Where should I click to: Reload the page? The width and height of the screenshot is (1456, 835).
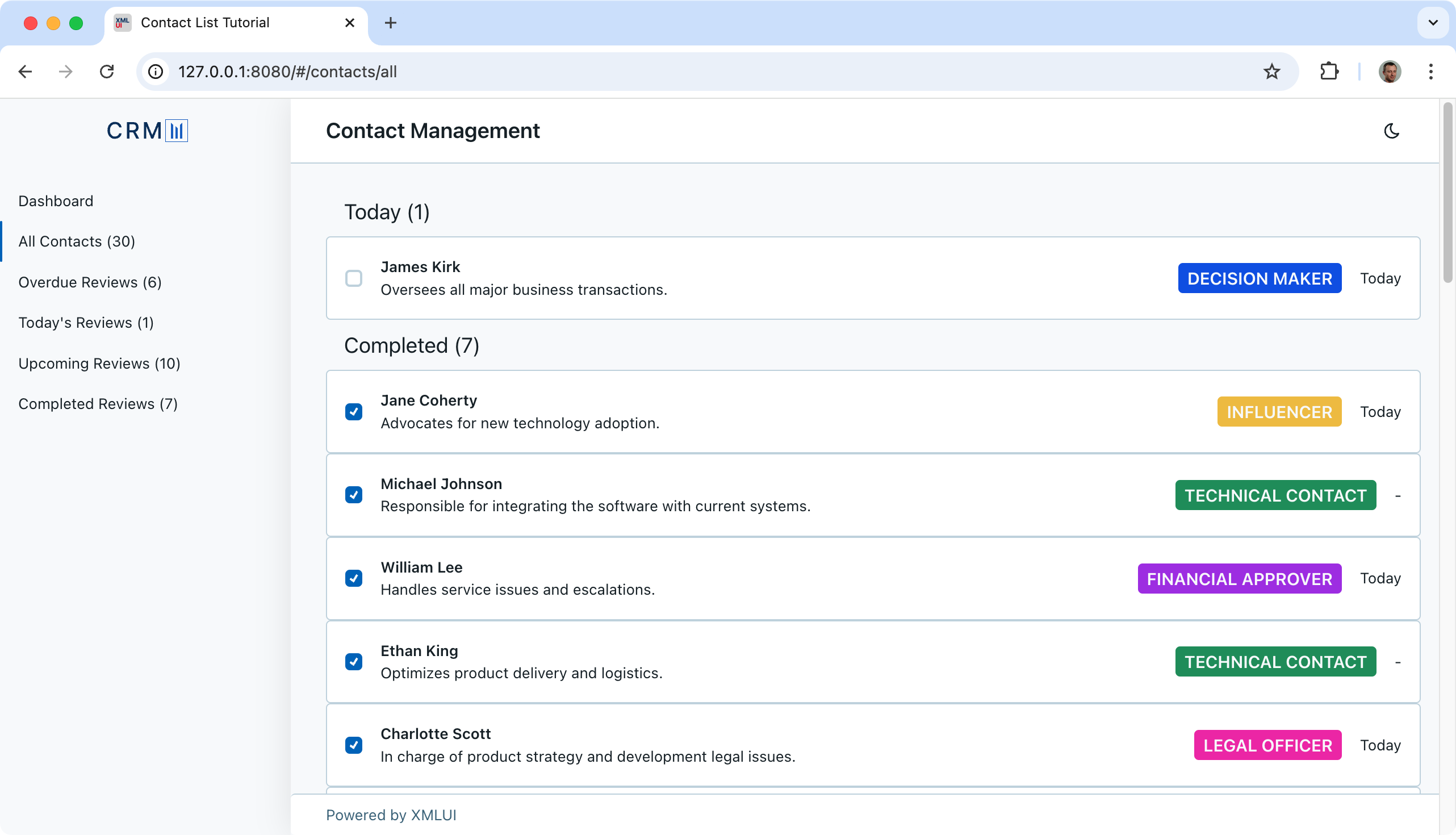107,72
